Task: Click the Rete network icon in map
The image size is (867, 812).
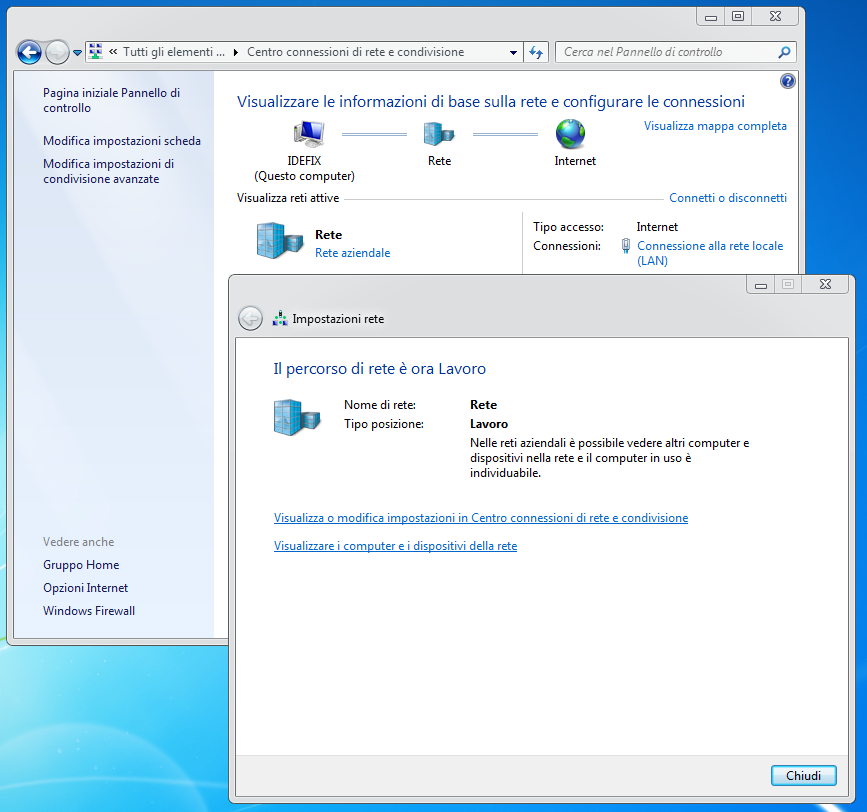Action: click(x=438, y=134)
